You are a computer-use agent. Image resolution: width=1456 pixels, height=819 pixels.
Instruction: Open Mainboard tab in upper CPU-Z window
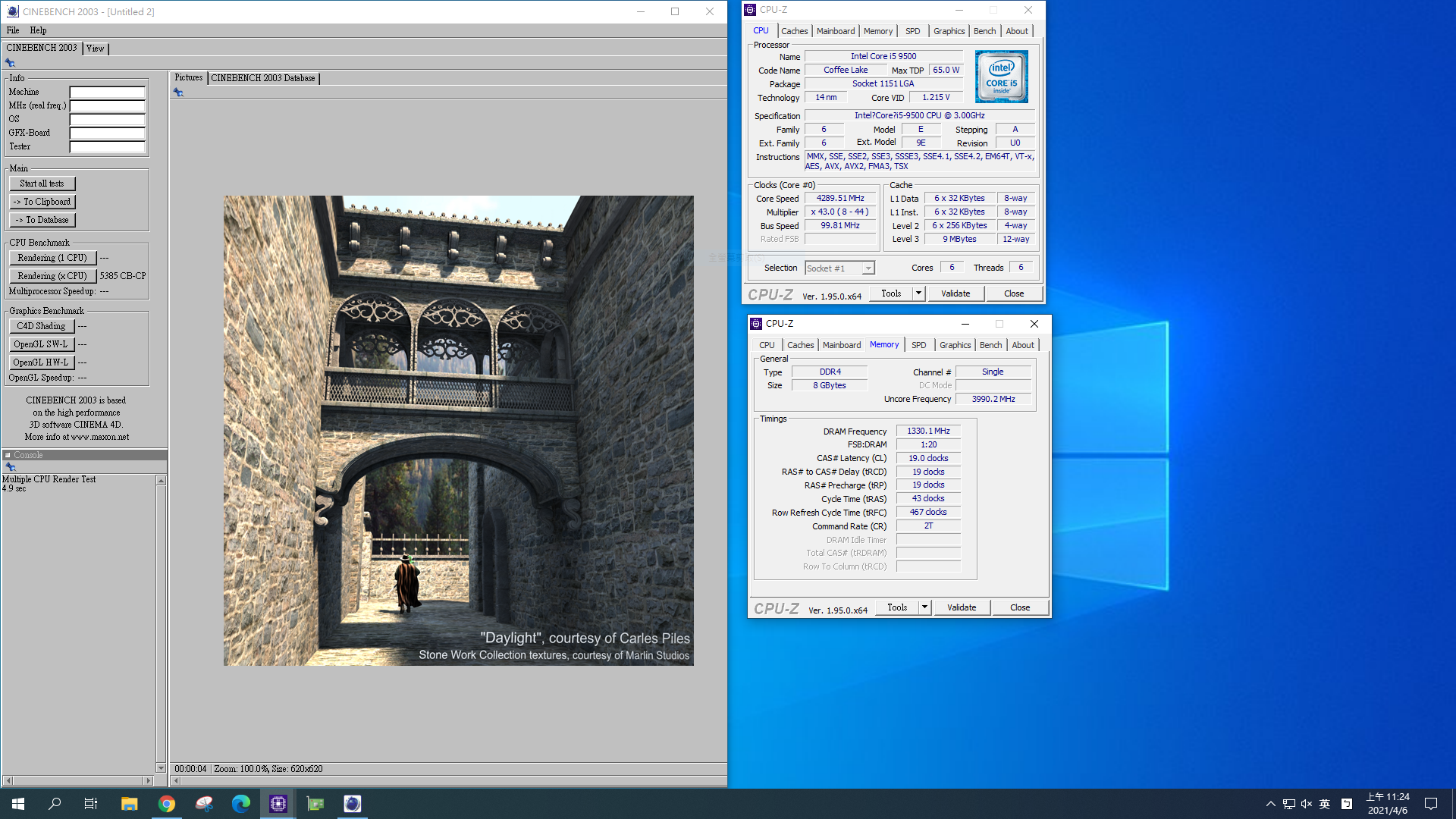click(x=836, y=31)
